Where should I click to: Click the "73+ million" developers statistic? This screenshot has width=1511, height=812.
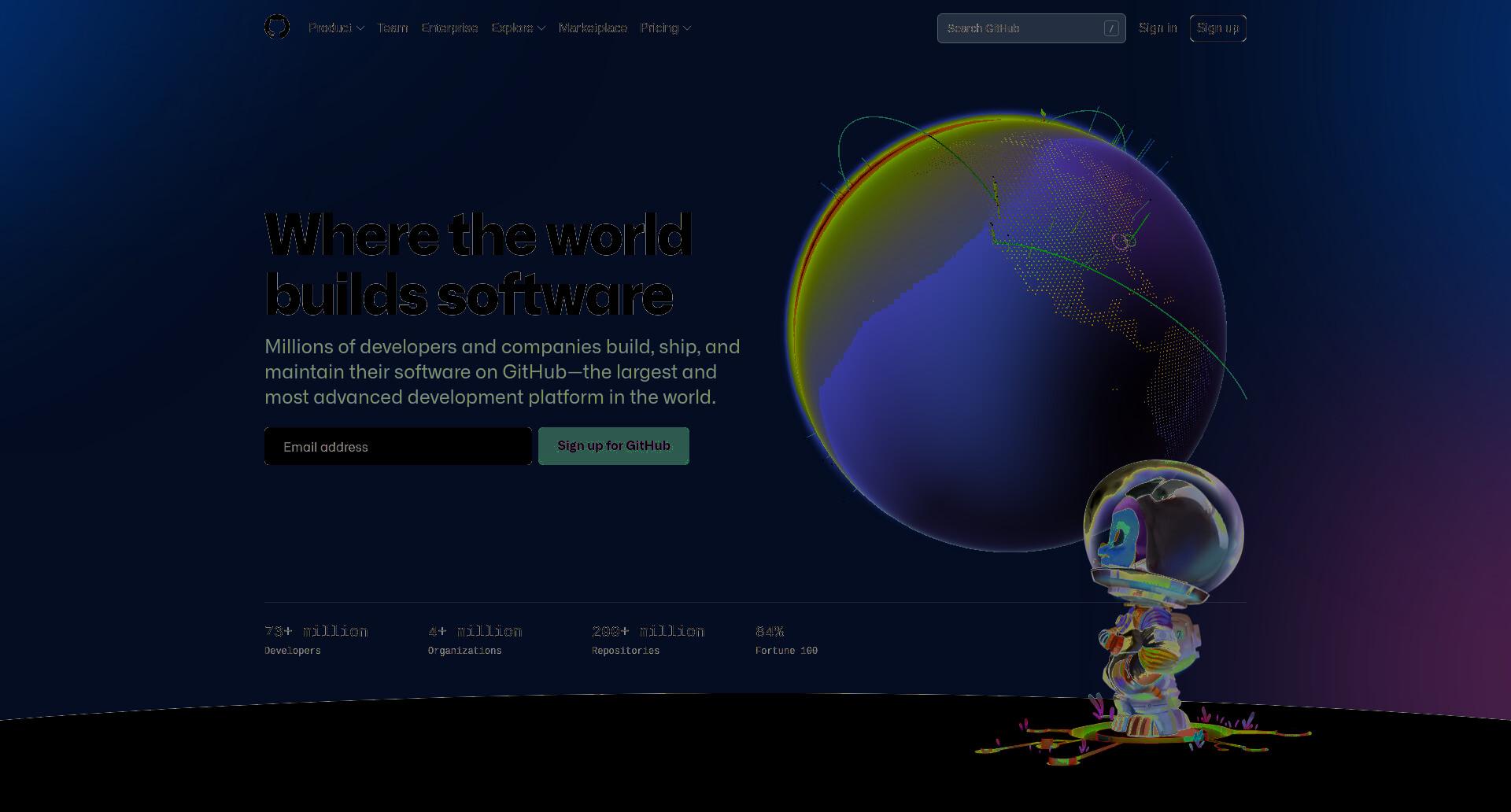[x=316, y=631]
